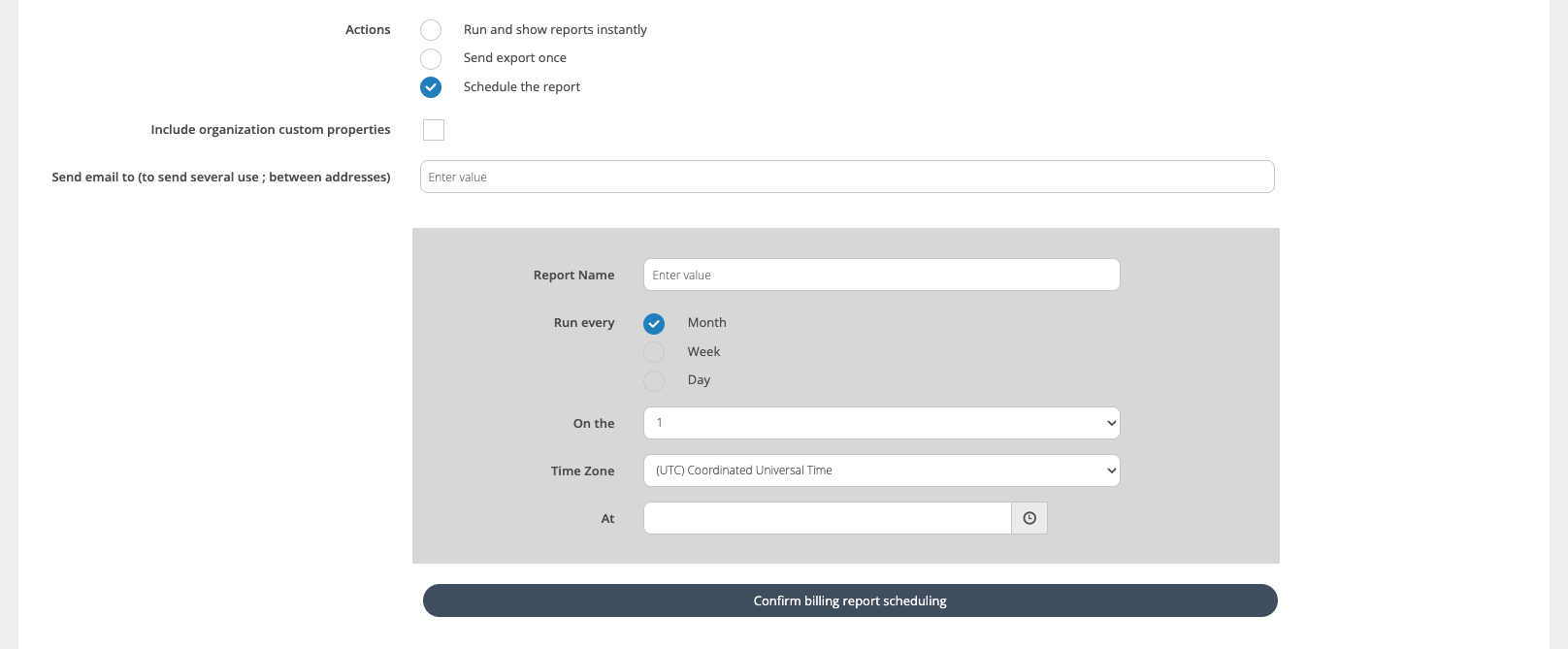Viewport: 1568px width, 649px height.
Task: Click the At time input box
Action: coord(827,518)
